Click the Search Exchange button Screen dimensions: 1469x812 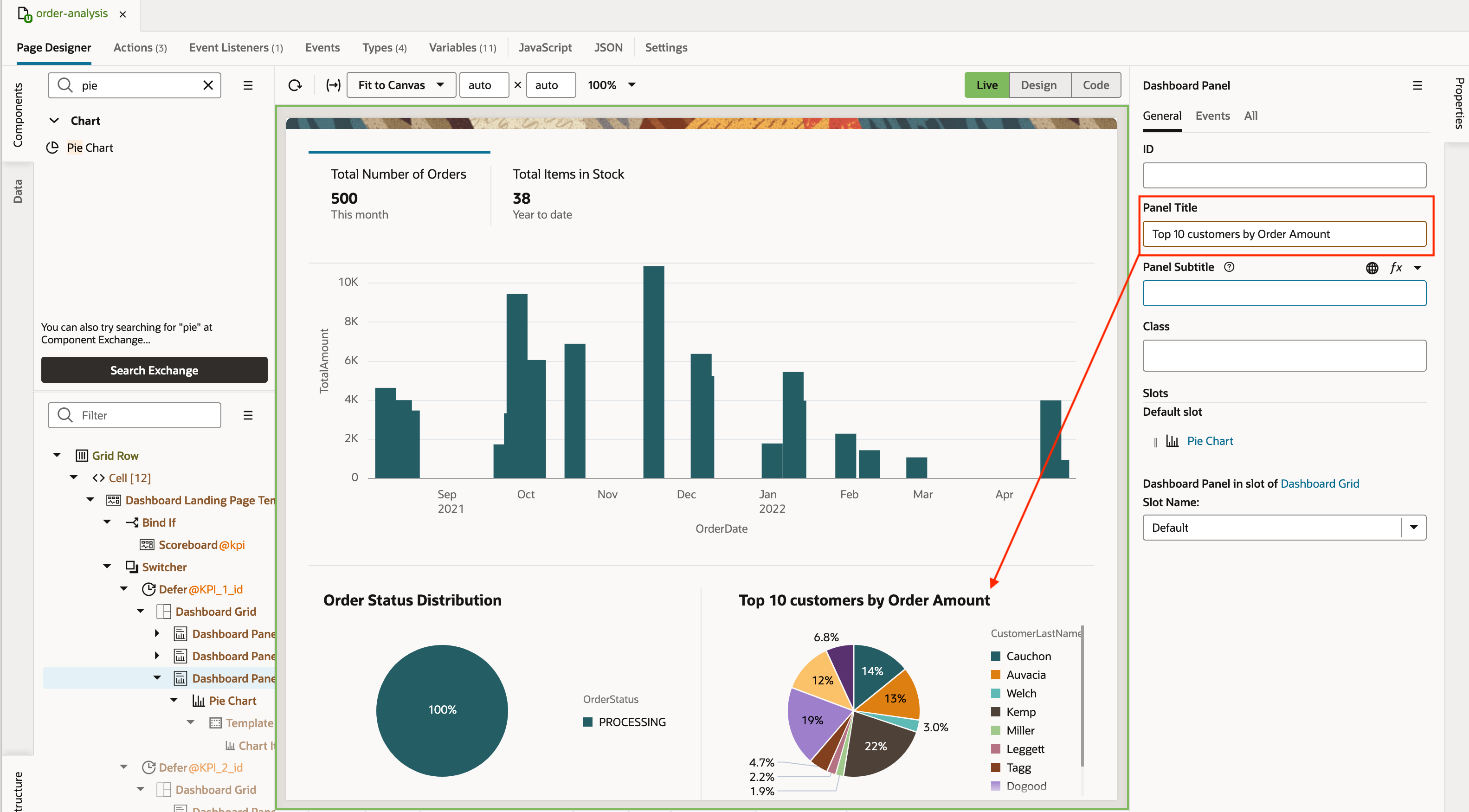tap(154, 369)
